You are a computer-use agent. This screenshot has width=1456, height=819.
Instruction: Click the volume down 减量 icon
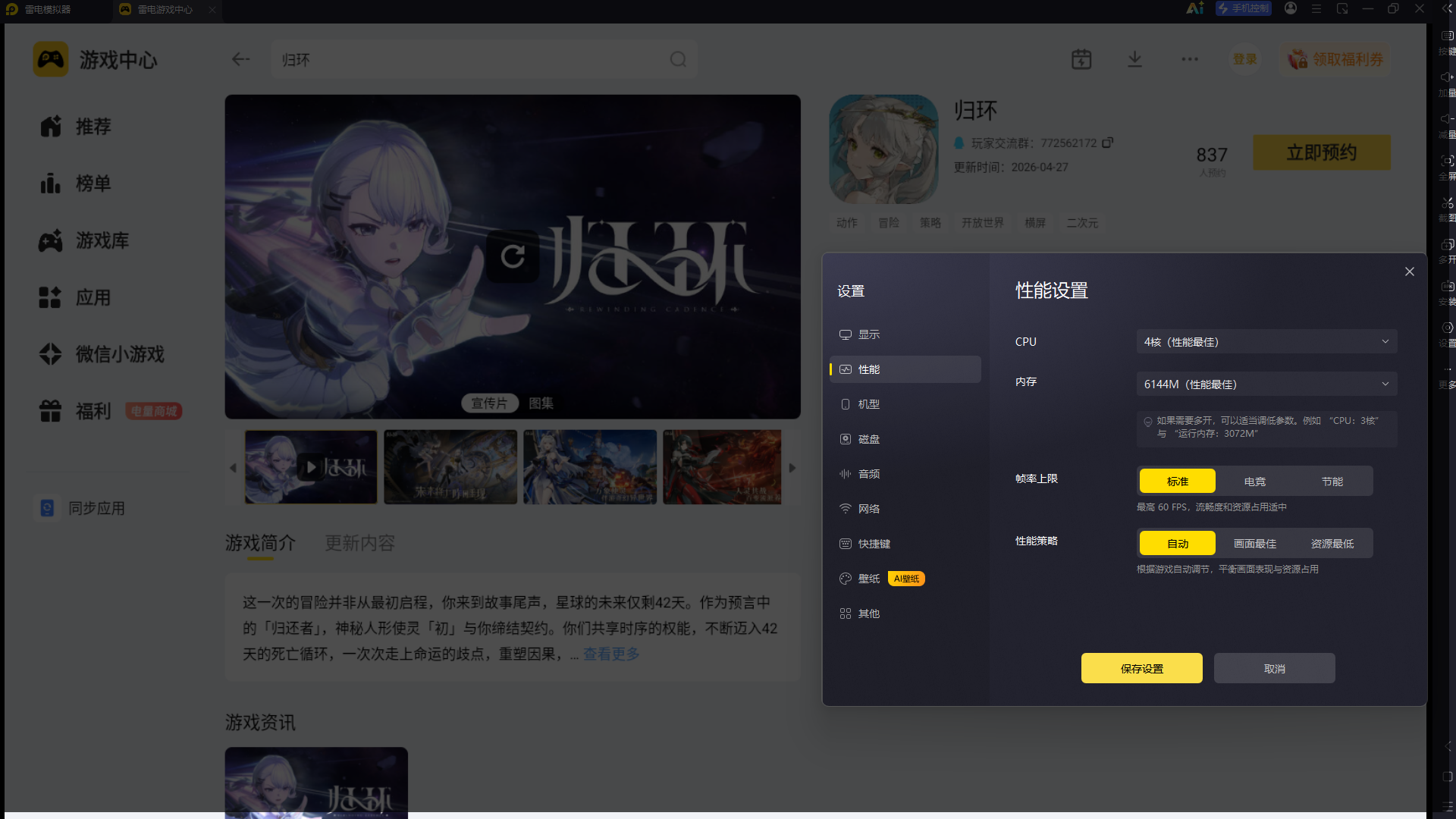coord(1447,119)
